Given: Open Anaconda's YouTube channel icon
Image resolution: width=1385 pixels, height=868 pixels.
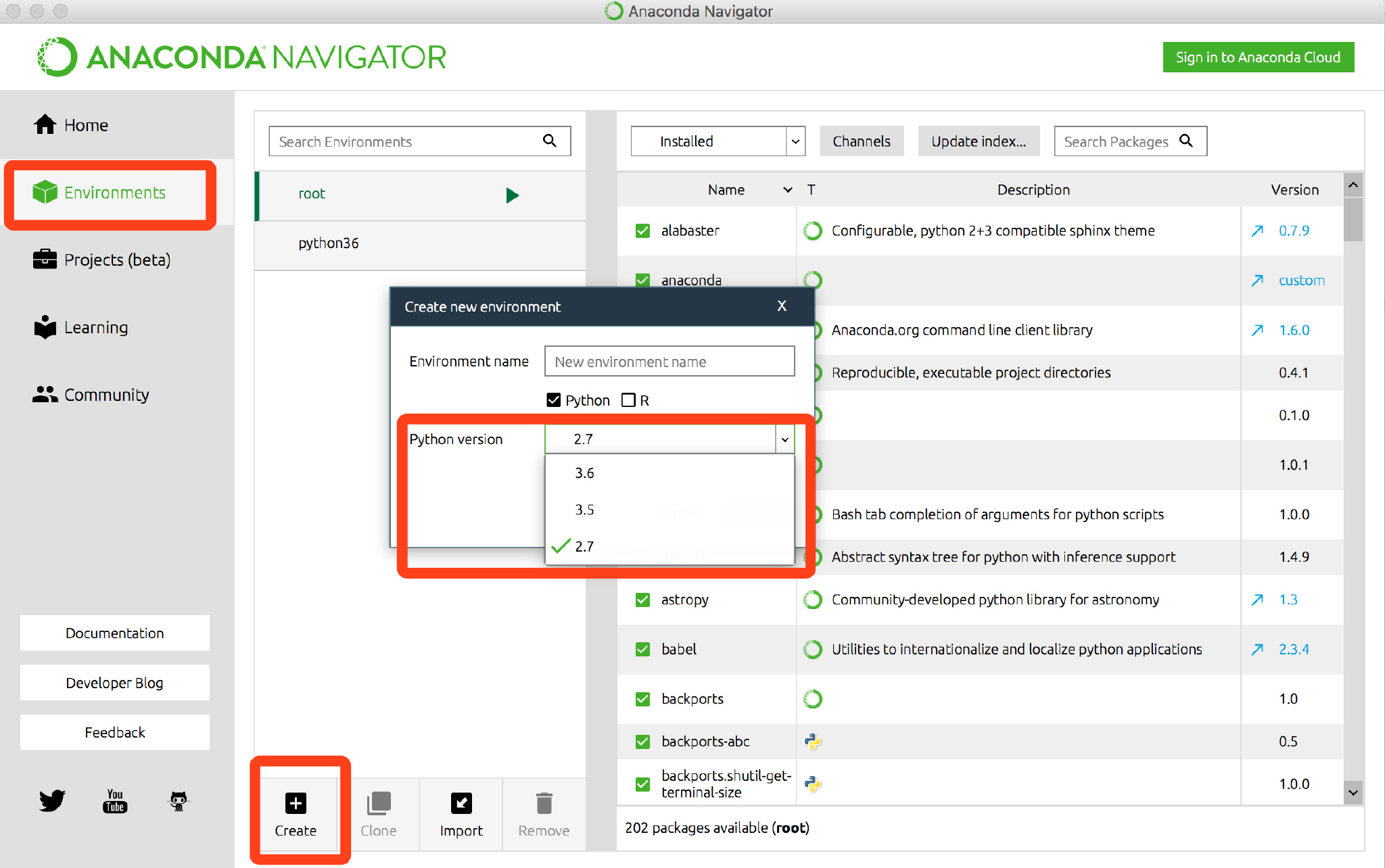Looking at the screenshot, I should point(115,800).
